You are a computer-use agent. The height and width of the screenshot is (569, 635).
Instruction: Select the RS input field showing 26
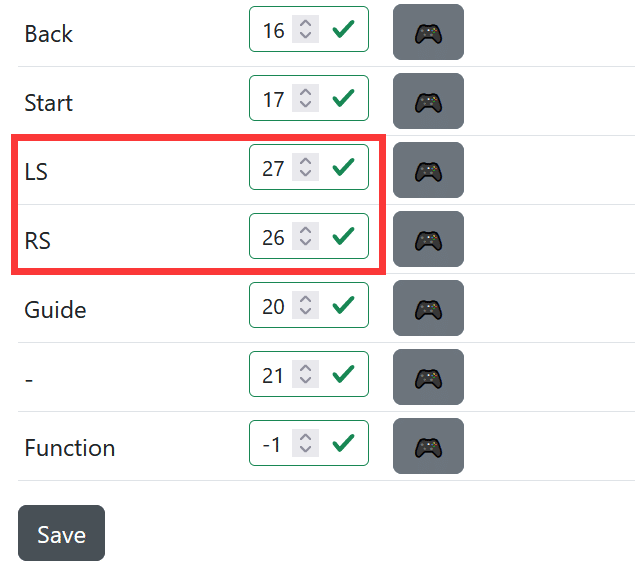[273, 237]
